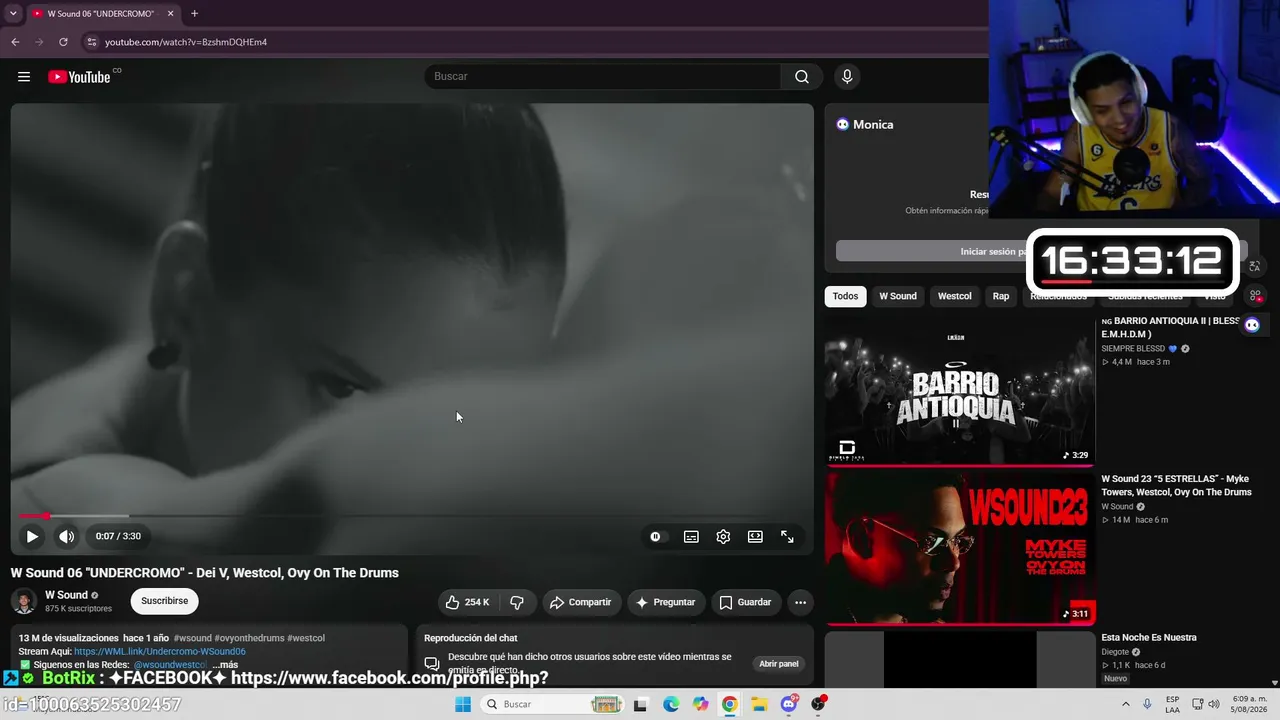The width and height of the screenshot is (1280, 720).
Task: Open the W Sound channel name link
Action: point(67,595)
